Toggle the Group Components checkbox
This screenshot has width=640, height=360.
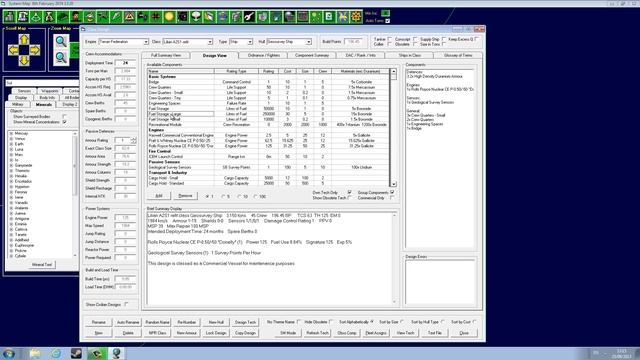point(392,192)
